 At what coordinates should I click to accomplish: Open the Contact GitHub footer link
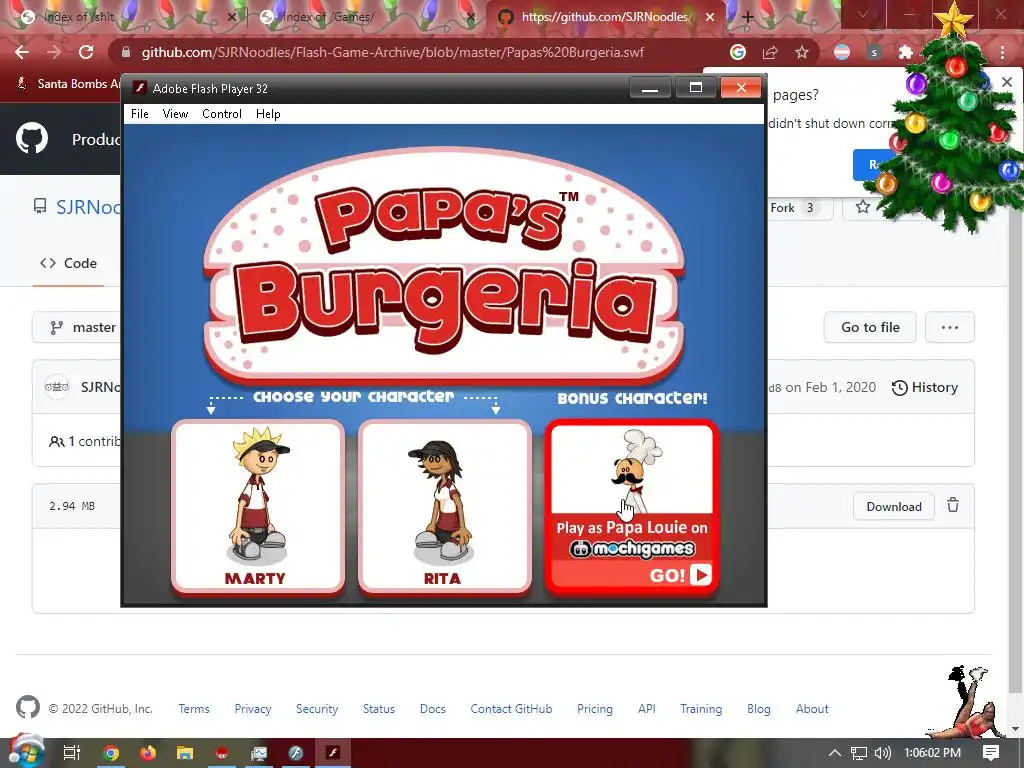click(511, 709)
